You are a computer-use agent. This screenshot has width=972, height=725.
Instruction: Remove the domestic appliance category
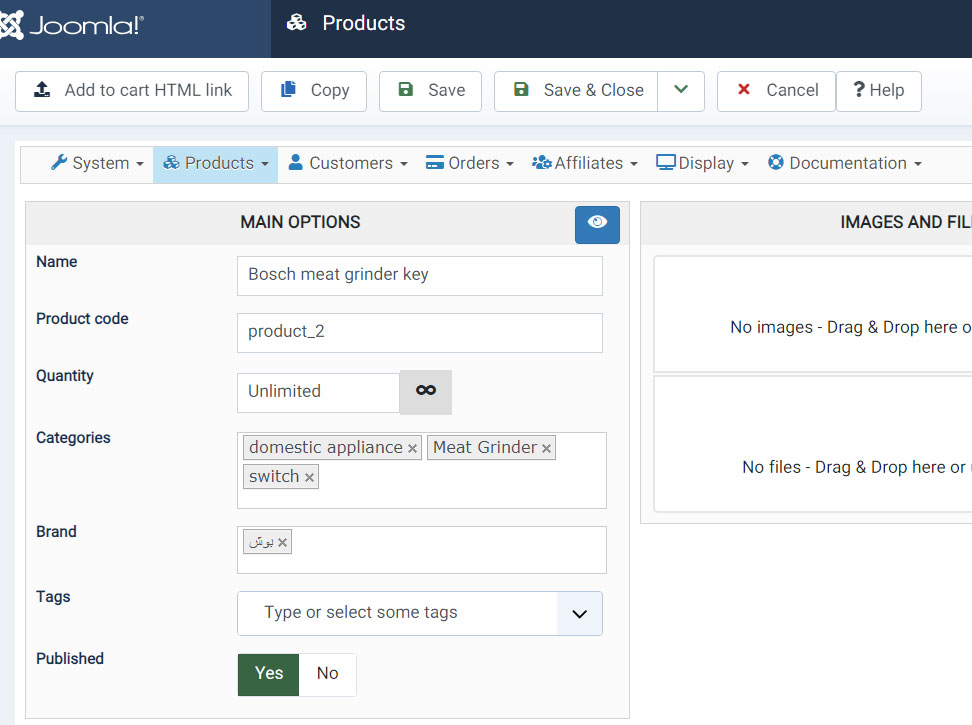coord(412,449)
